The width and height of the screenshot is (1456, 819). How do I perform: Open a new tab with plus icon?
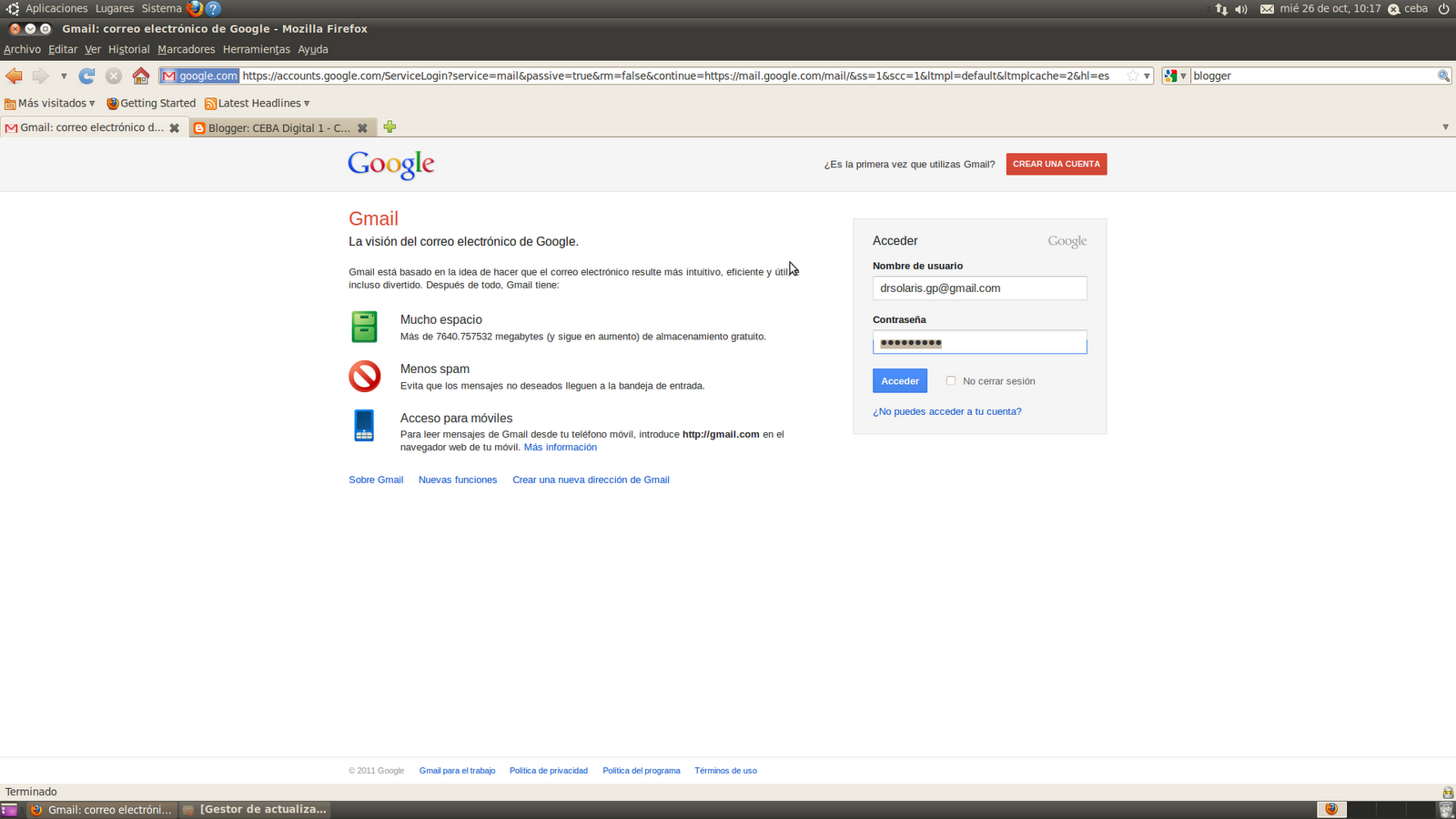(x=389, y=126)
